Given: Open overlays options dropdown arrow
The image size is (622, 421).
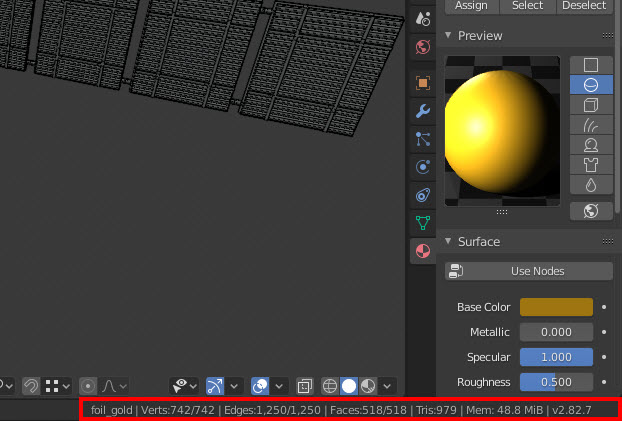Looking at the screenshot, I should click(x=279, y=386).
